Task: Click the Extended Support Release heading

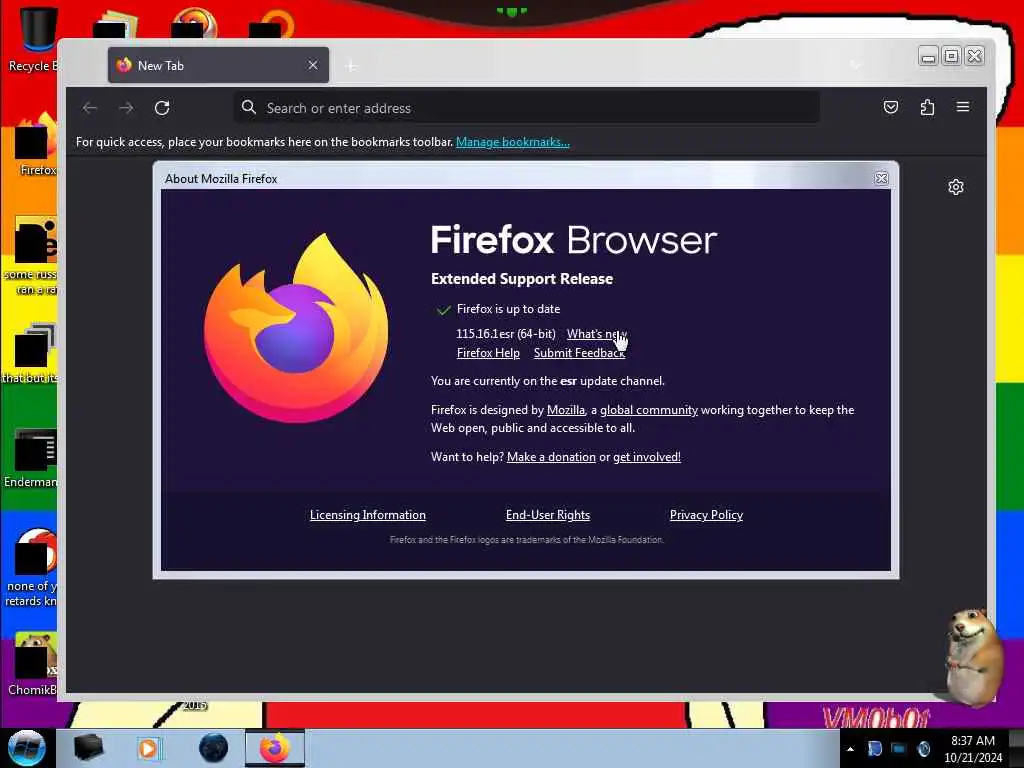Action: (522, 279)
